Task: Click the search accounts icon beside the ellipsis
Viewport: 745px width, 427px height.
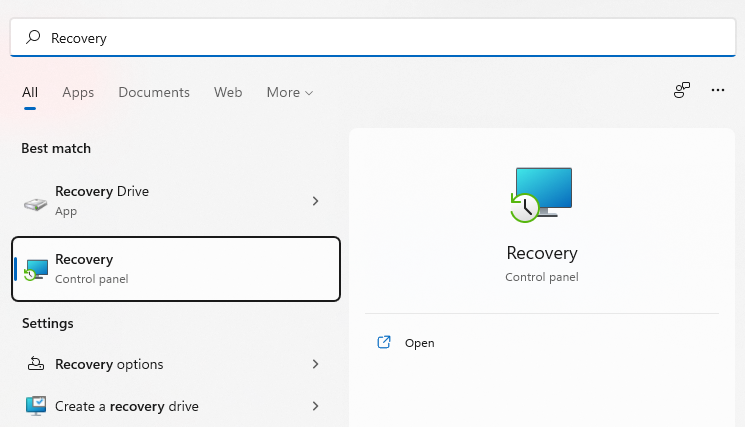Action: (x=682, y=91)
